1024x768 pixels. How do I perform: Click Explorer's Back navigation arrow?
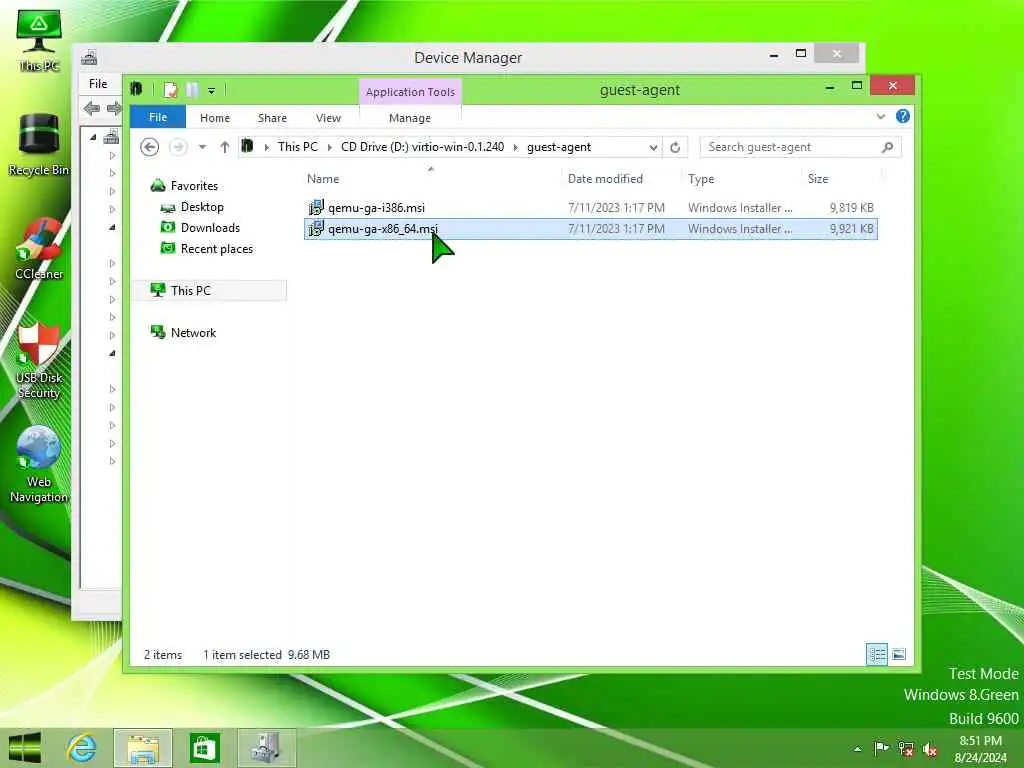pyautogui.click(x=150, y=147)
